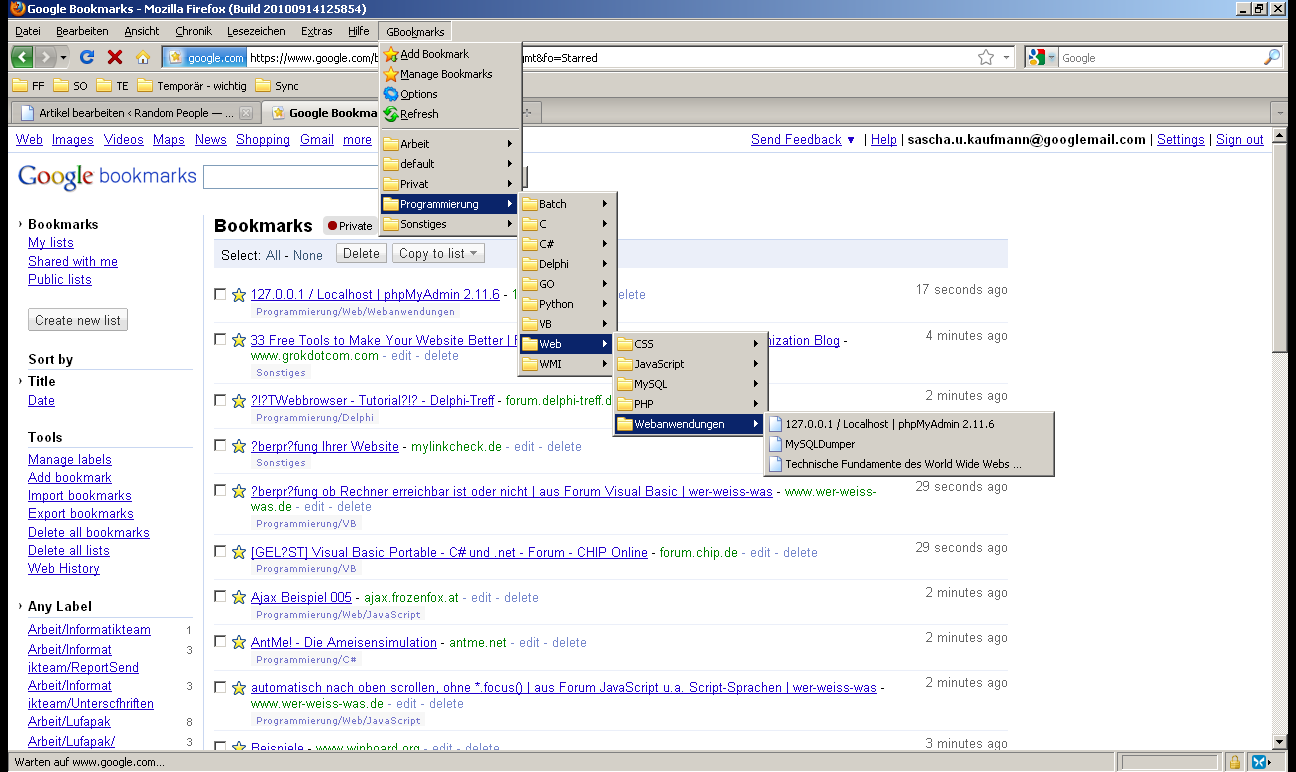
Task: Tick checkbox for 'Rechner erreichbar' bookmark
Action: (x=220, y=491)
